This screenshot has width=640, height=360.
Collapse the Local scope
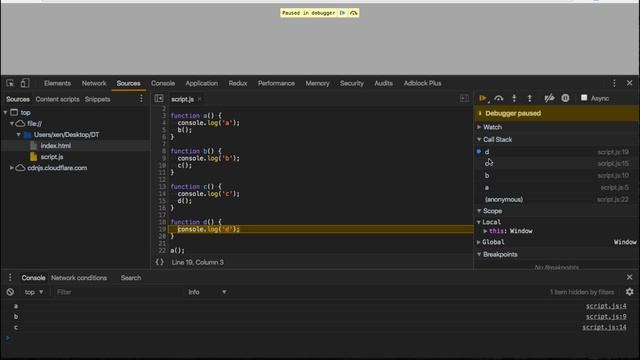point(479,222)
